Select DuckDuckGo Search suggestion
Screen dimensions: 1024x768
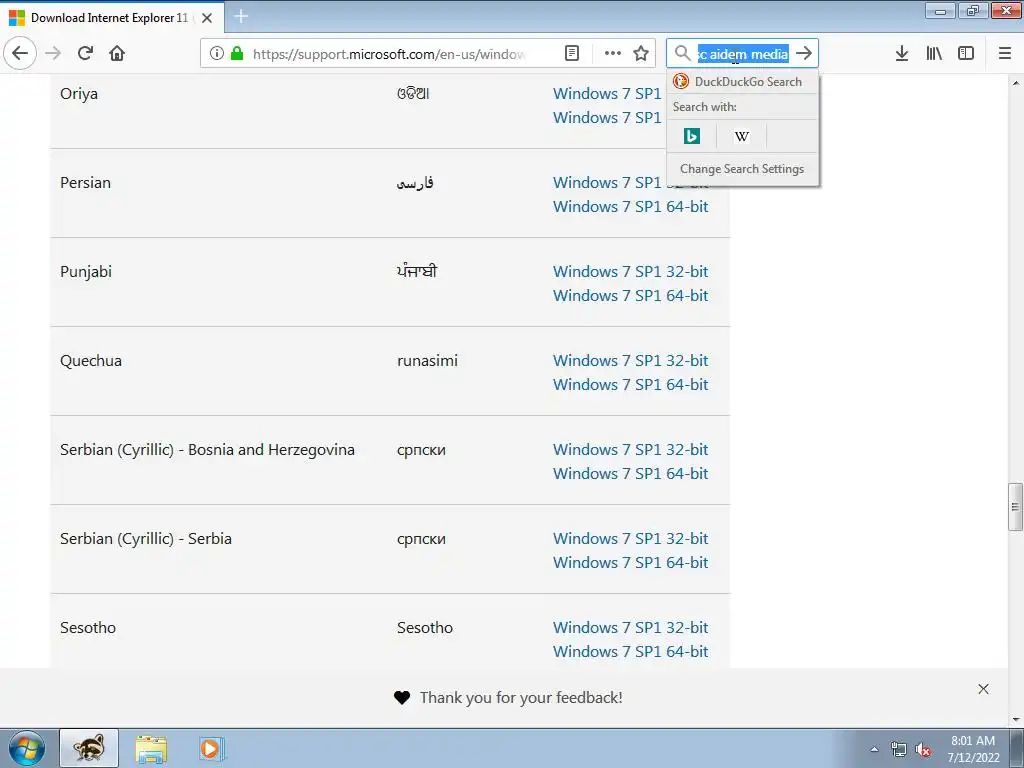pyautogui.click(x=743, y=82)
